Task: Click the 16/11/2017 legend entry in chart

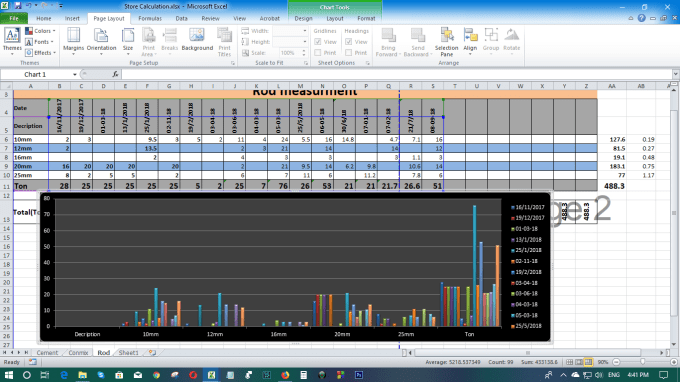Action: (527, 207)
